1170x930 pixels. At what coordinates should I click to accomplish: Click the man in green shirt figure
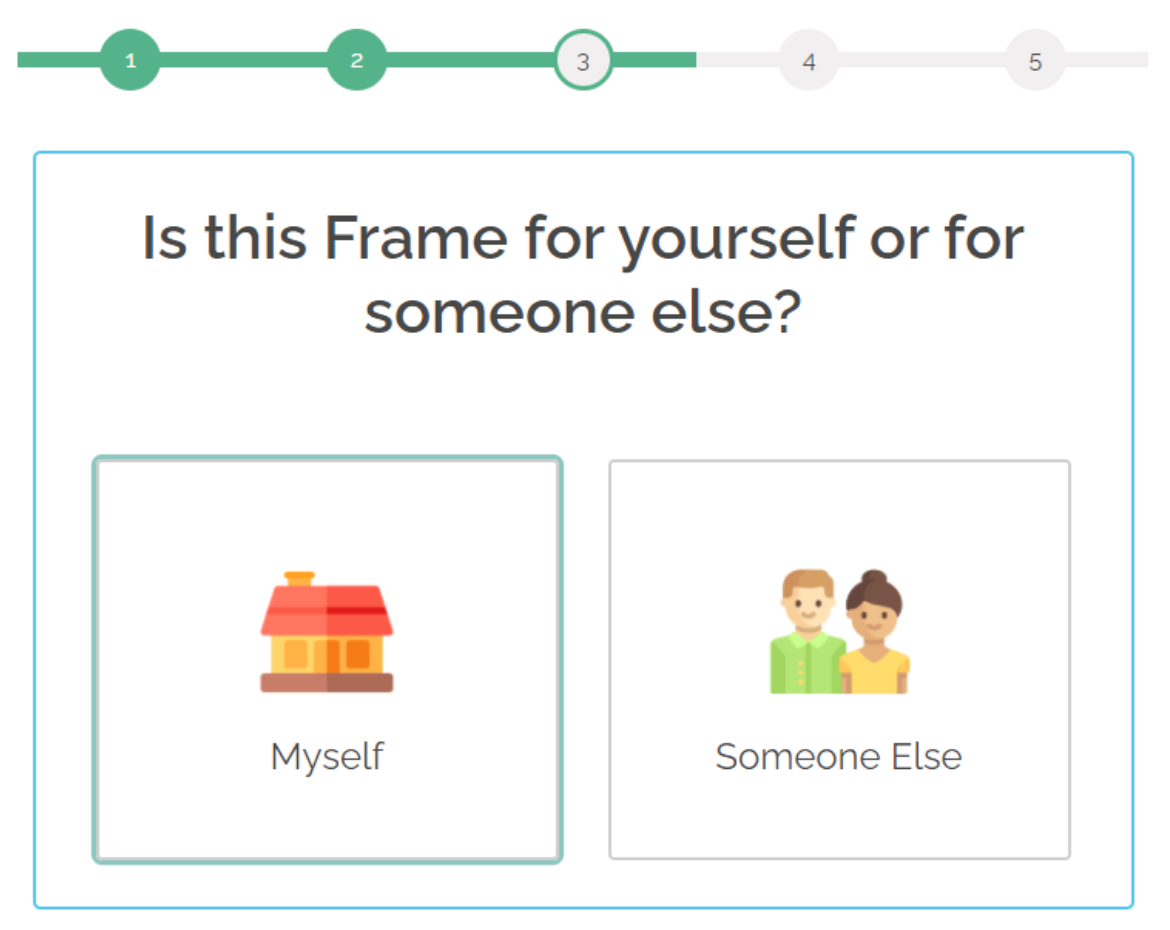806,635
